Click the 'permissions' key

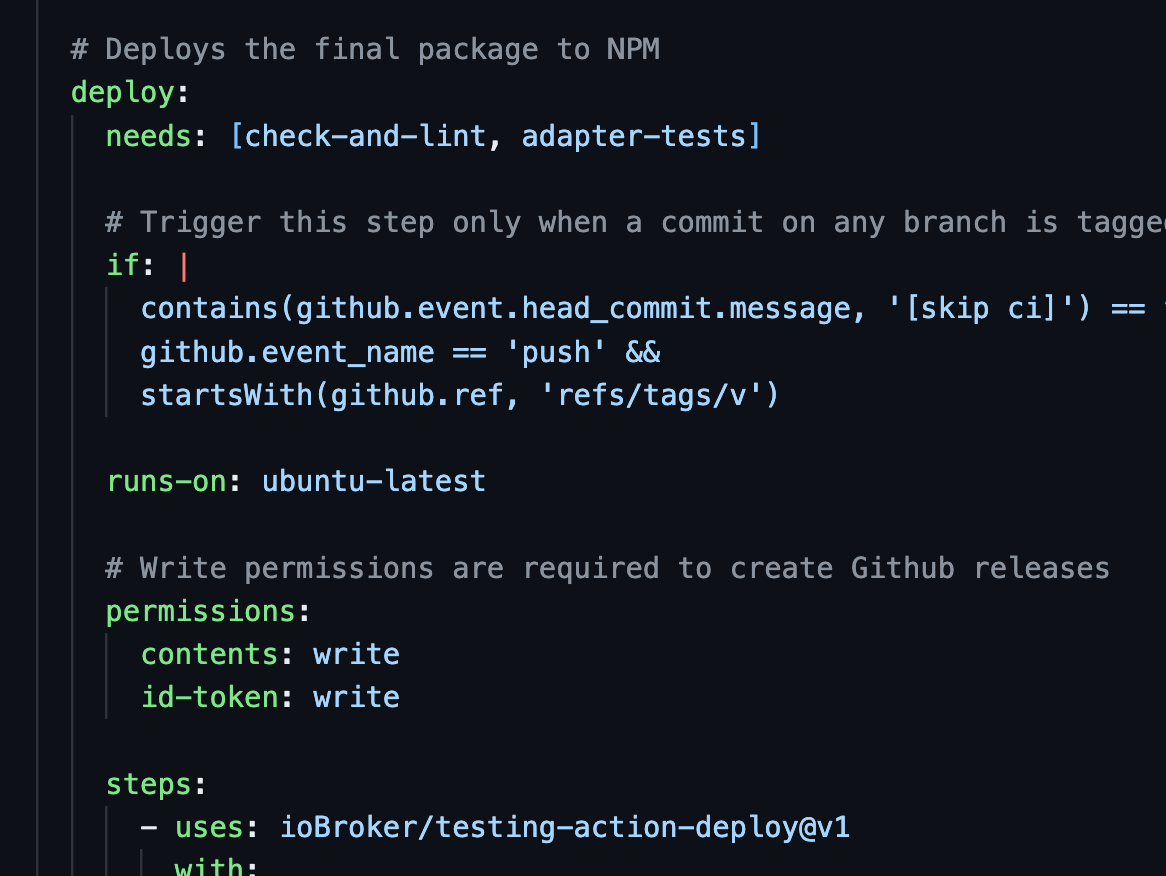pyautogui.click(x=201, y=611)
